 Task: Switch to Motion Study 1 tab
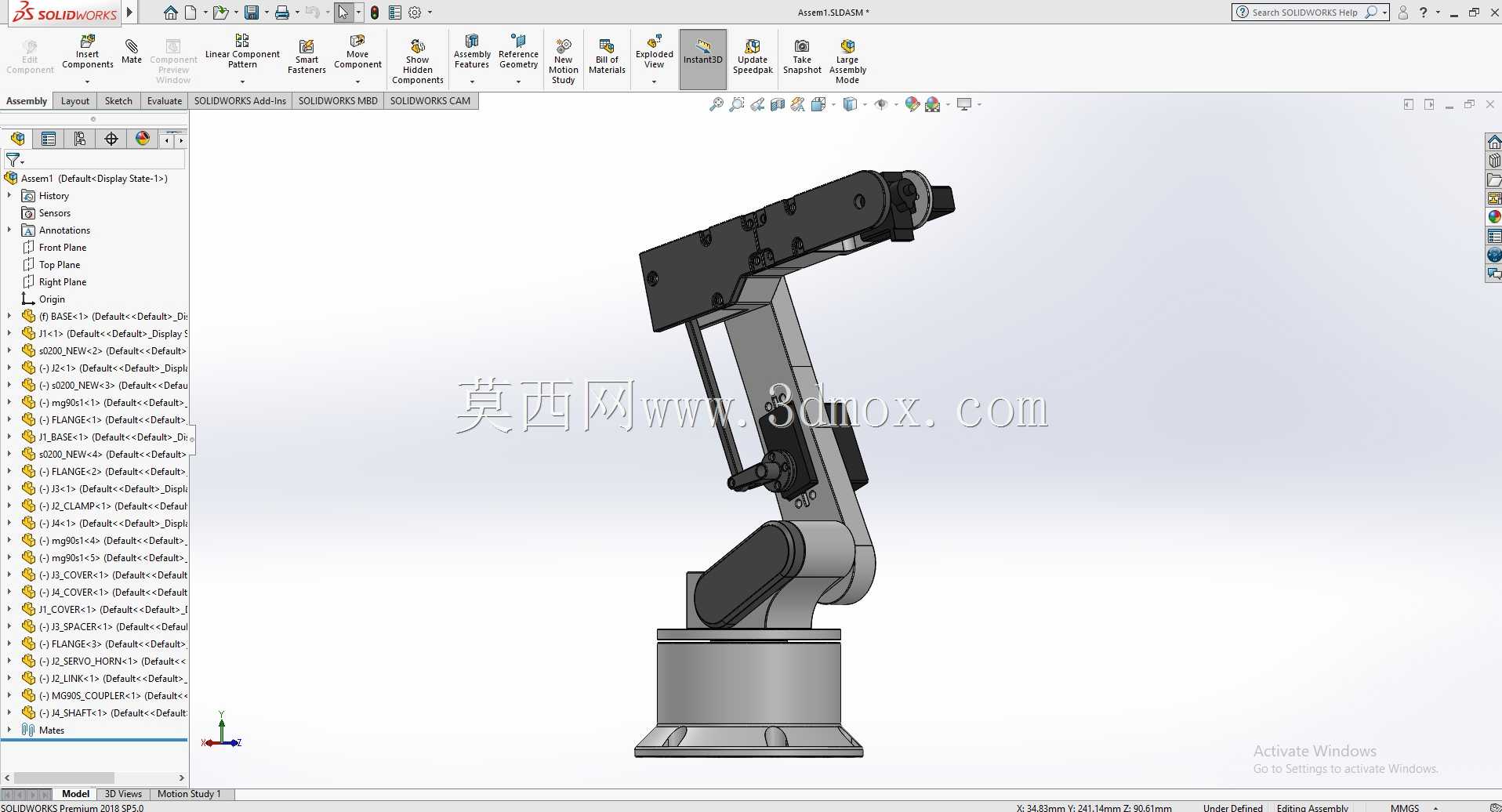point(189,794)
